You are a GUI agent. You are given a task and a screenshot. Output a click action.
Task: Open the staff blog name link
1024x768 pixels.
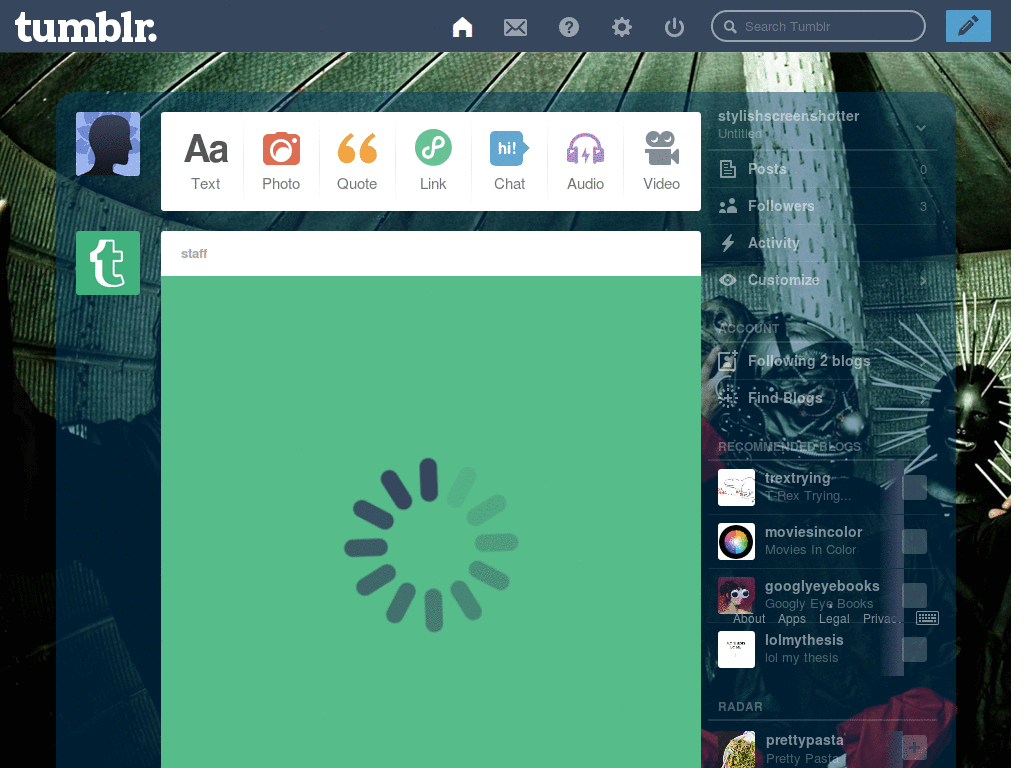click(194, 253)
